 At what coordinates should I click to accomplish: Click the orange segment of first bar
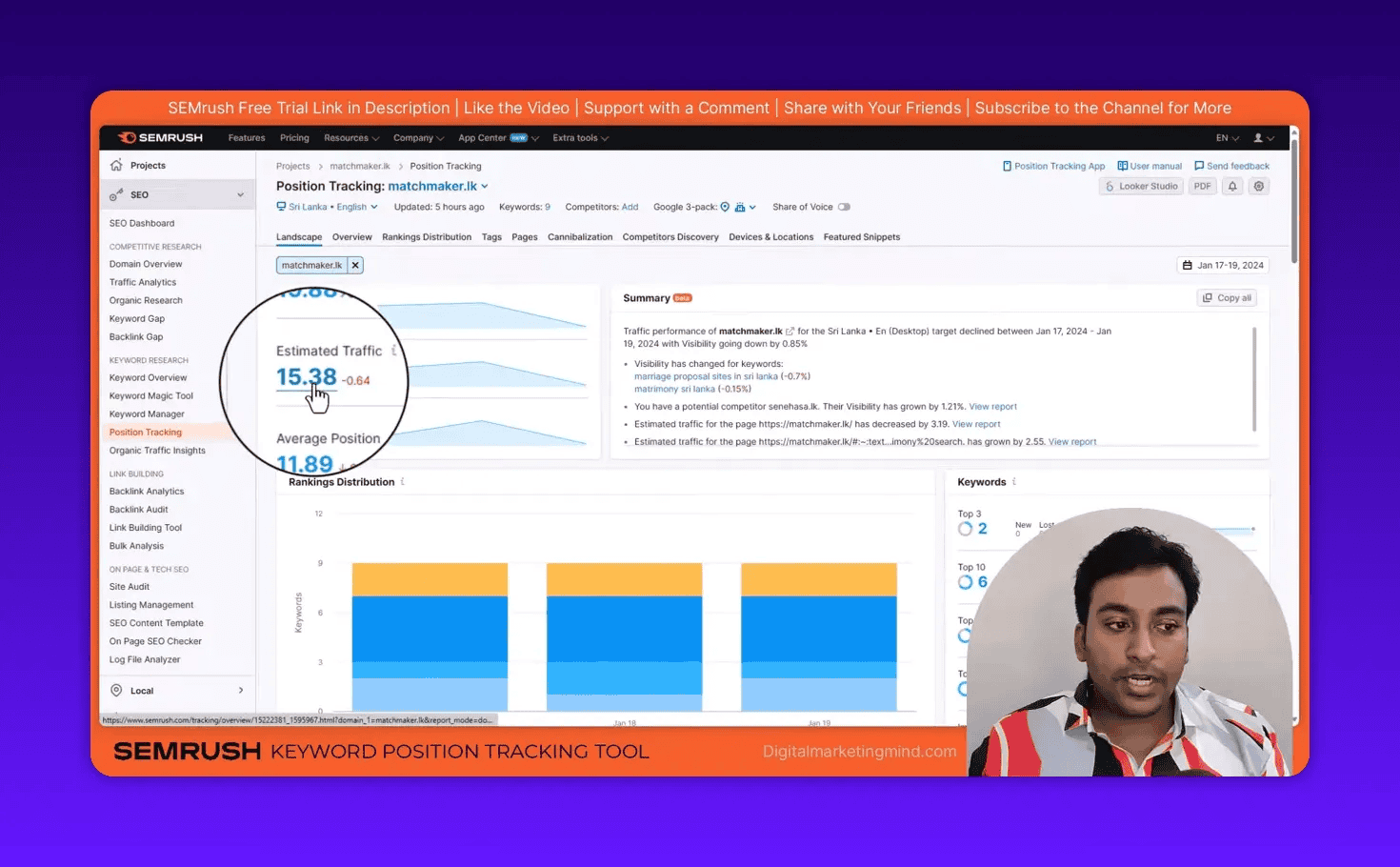(x=430, y=579)
